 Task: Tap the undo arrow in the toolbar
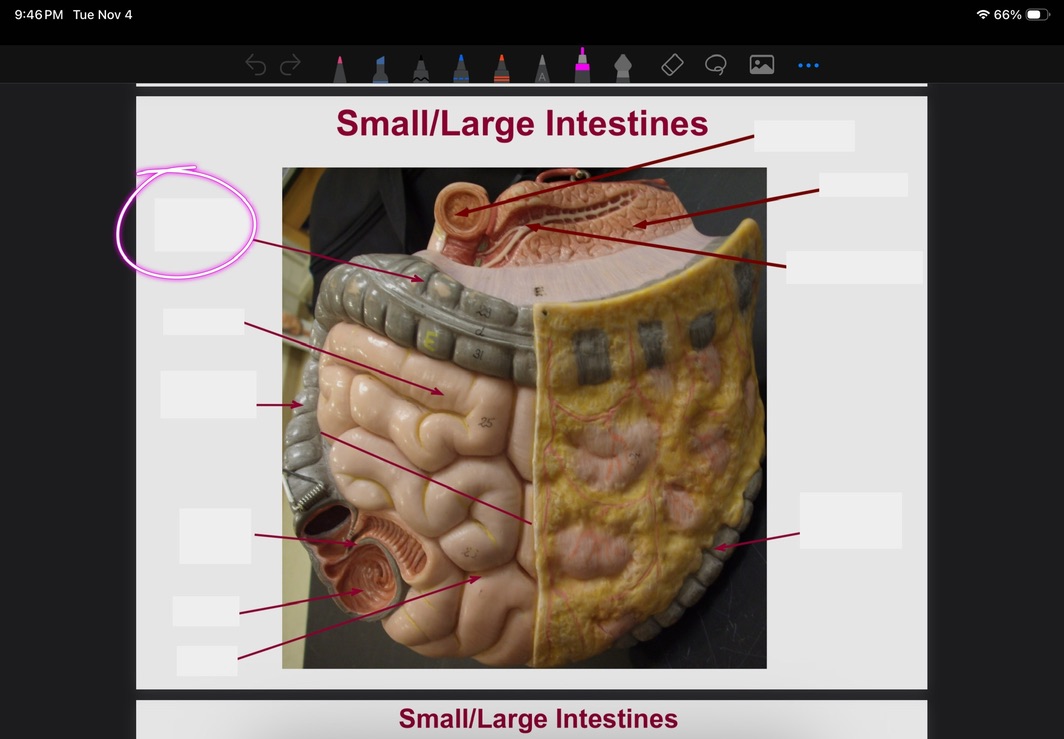pyautogui.click(x=256, y=66)
